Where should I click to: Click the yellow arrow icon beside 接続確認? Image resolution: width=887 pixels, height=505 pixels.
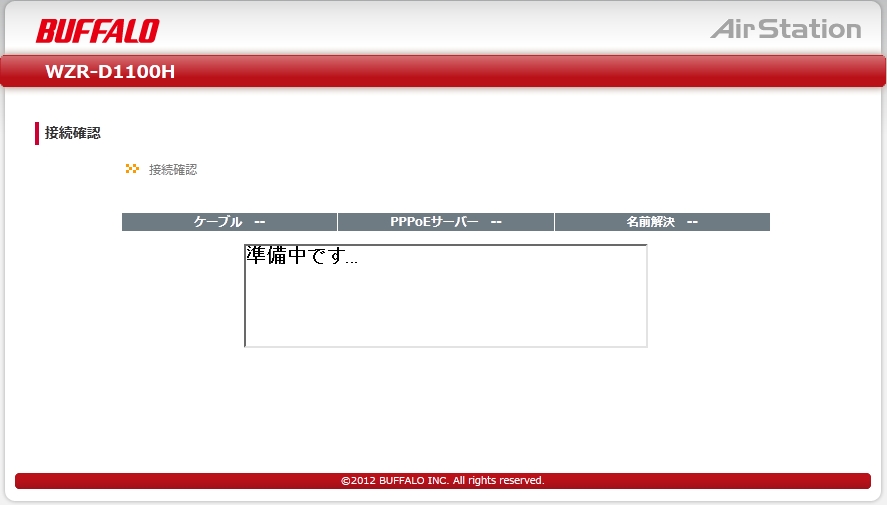click(132, 169)
